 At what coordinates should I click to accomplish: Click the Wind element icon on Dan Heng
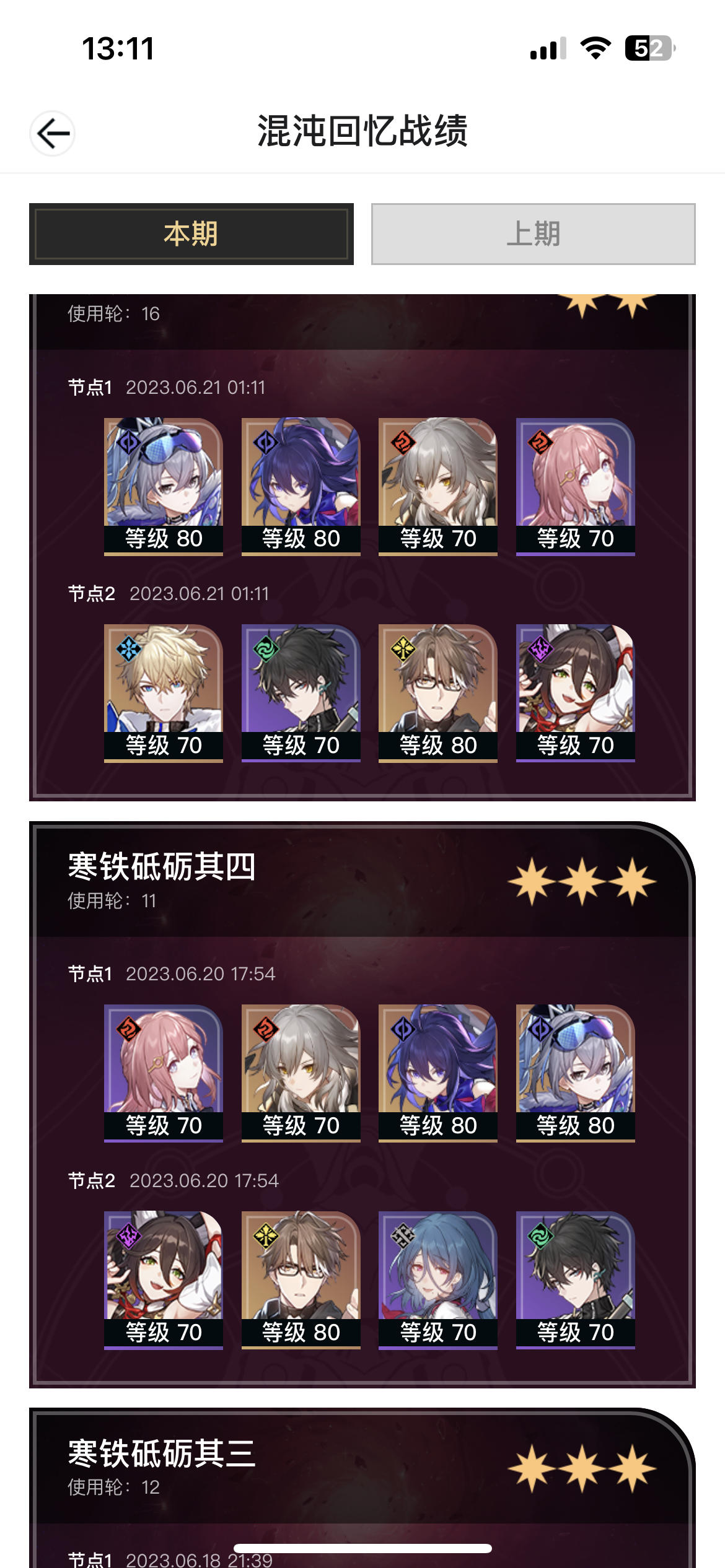266,649
